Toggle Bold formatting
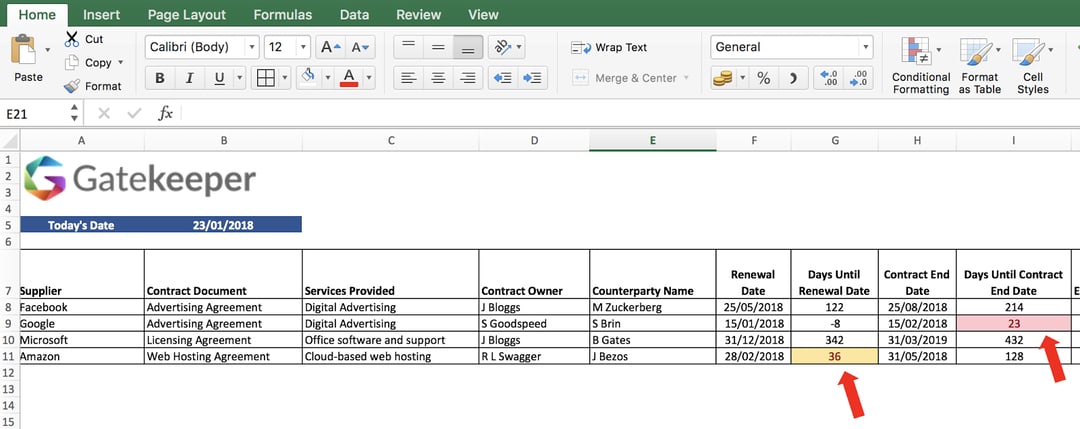1080x429 pixels. pos(160,79)
